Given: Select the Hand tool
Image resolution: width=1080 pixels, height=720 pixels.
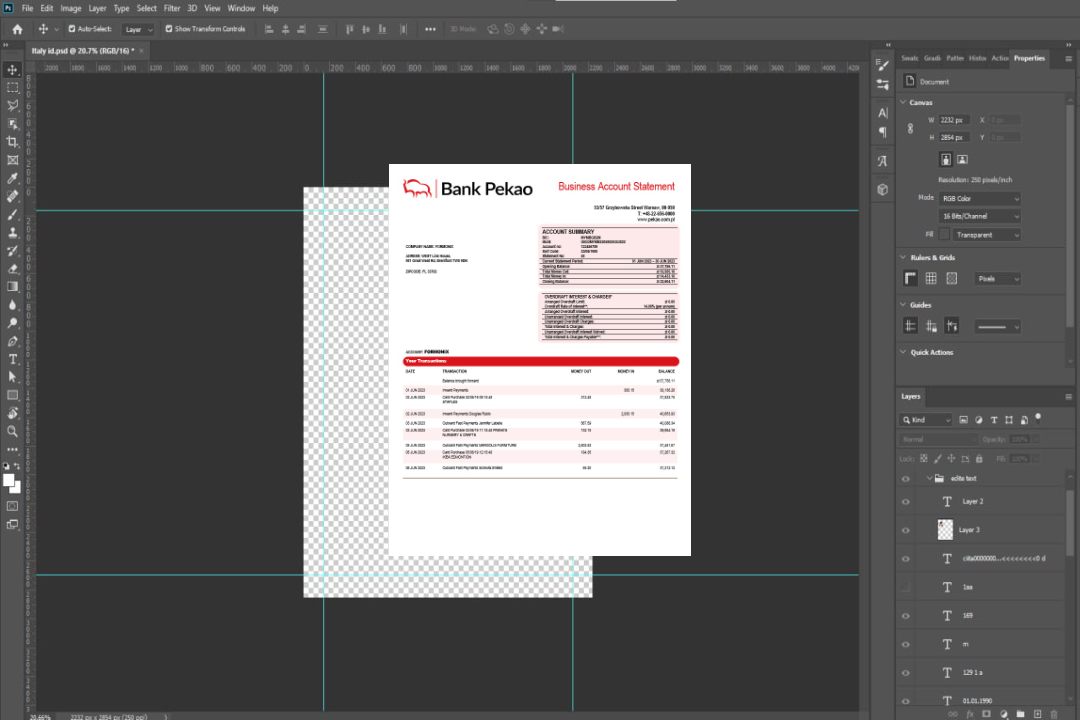Looking at the screenshot, I should click(x=12, y=413).
